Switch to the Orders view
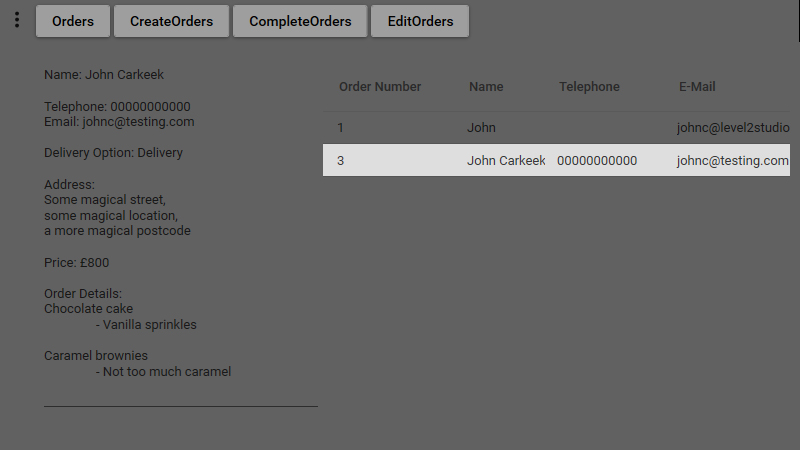800x450 pixels. coord(73,21)
